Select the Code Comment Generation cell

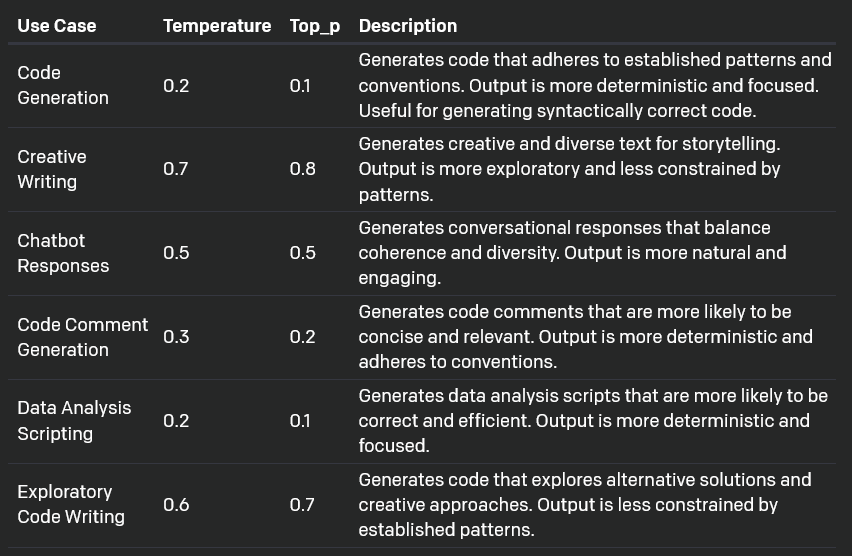pyautogui.click(x=82, y=337)
